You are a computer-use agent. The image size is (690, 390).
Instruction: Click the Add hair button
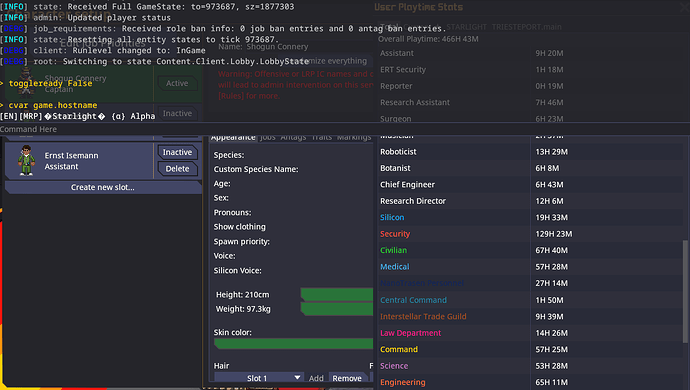316,378
